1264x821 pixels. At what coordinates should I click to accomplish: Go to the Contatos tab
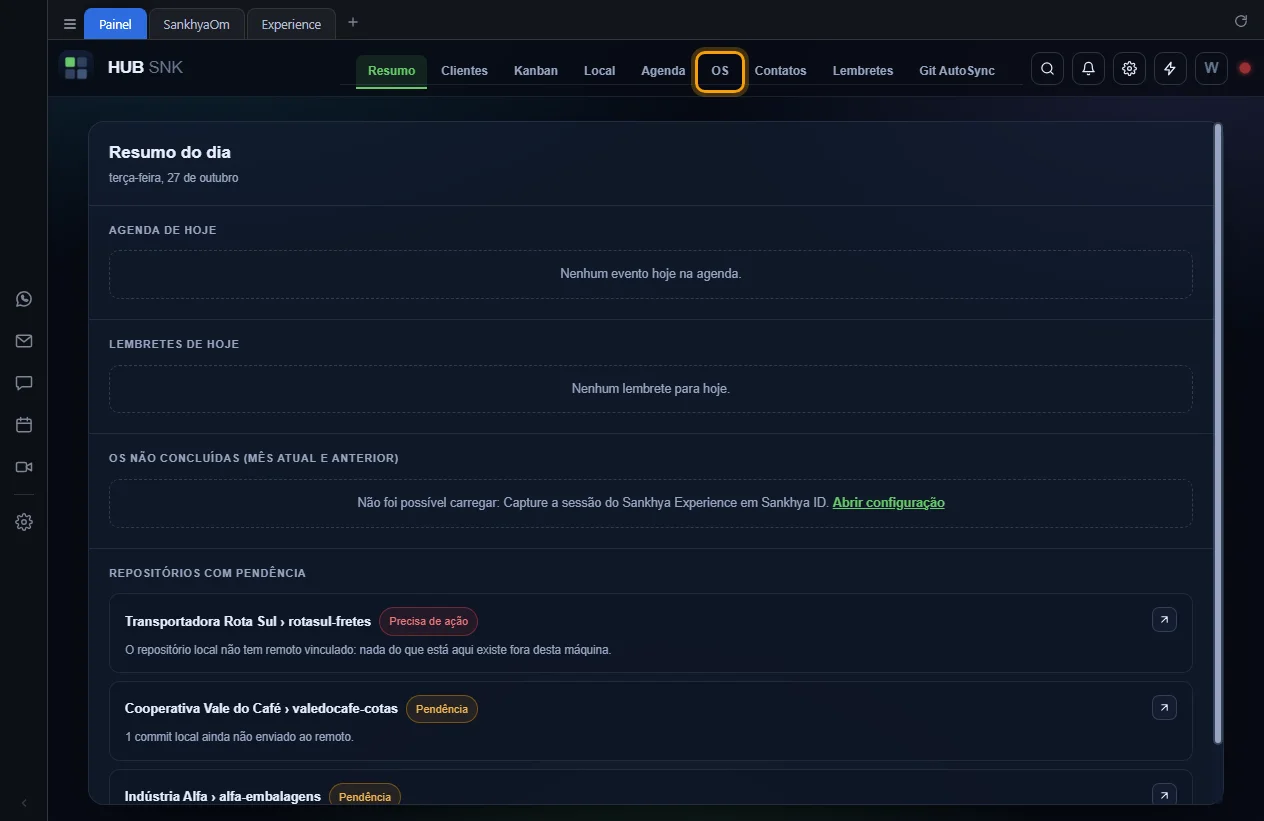coord(780,71)
